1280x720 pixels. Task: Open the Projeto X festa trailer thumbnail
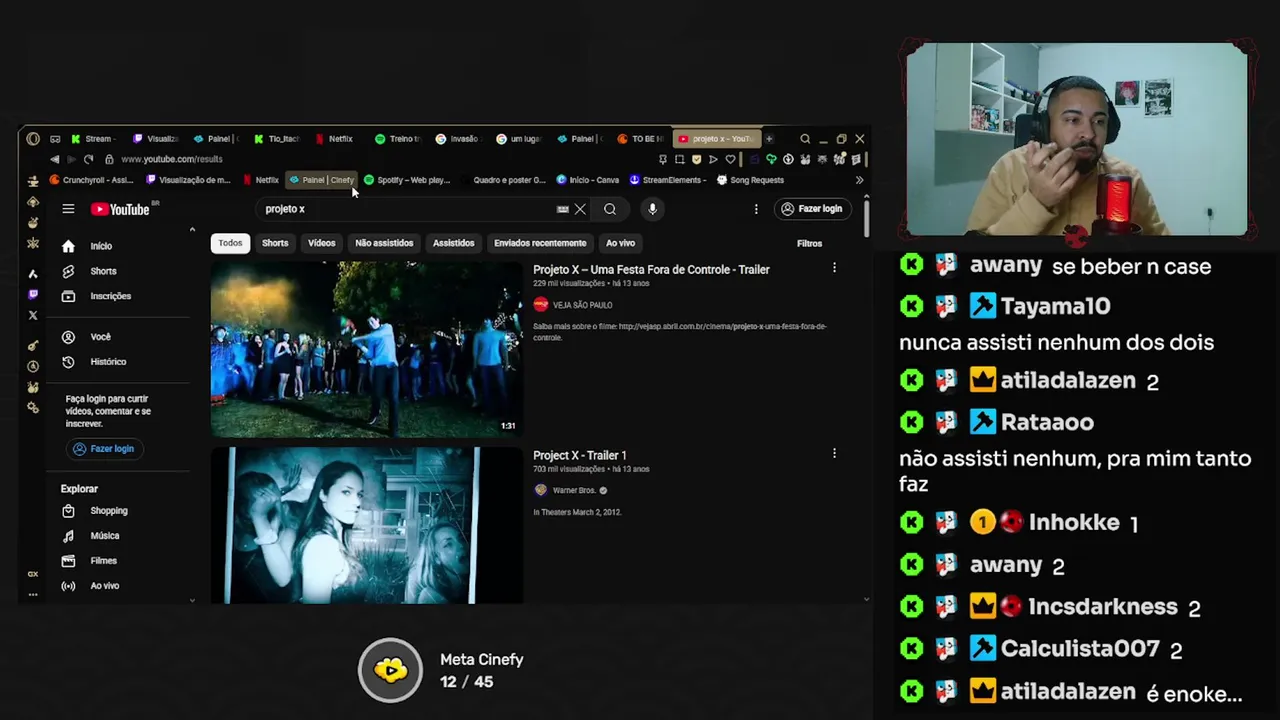(366, 349)
